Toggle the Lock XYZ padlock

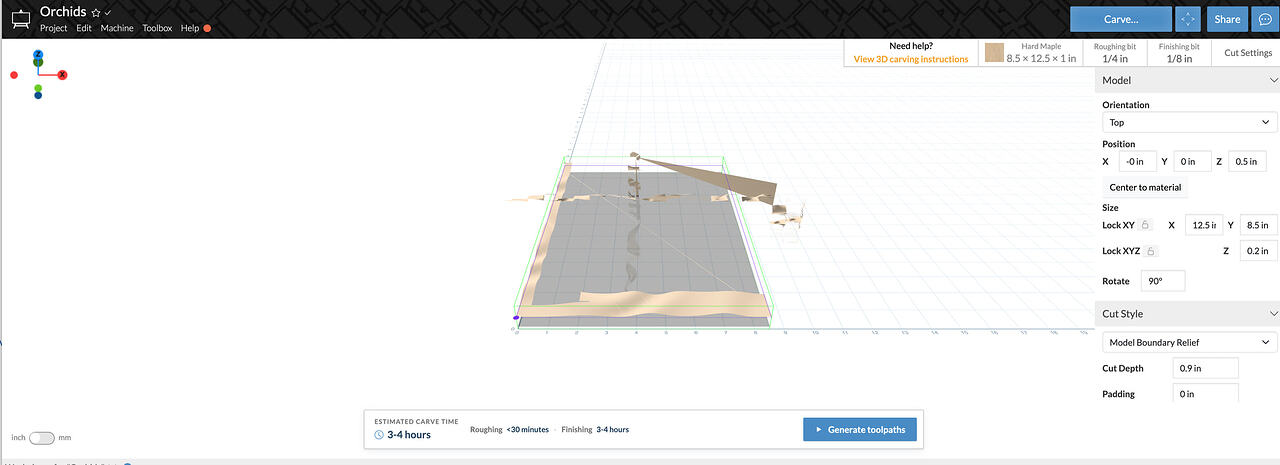click(x=1152, y=251)
